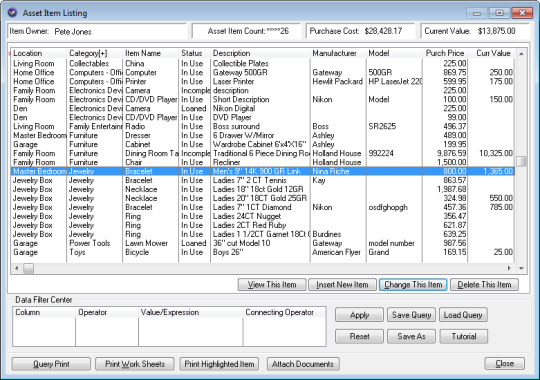Click horizontal scroll left arrow
540x380 pixels.
pyautogui.click(x=17, y=268)
